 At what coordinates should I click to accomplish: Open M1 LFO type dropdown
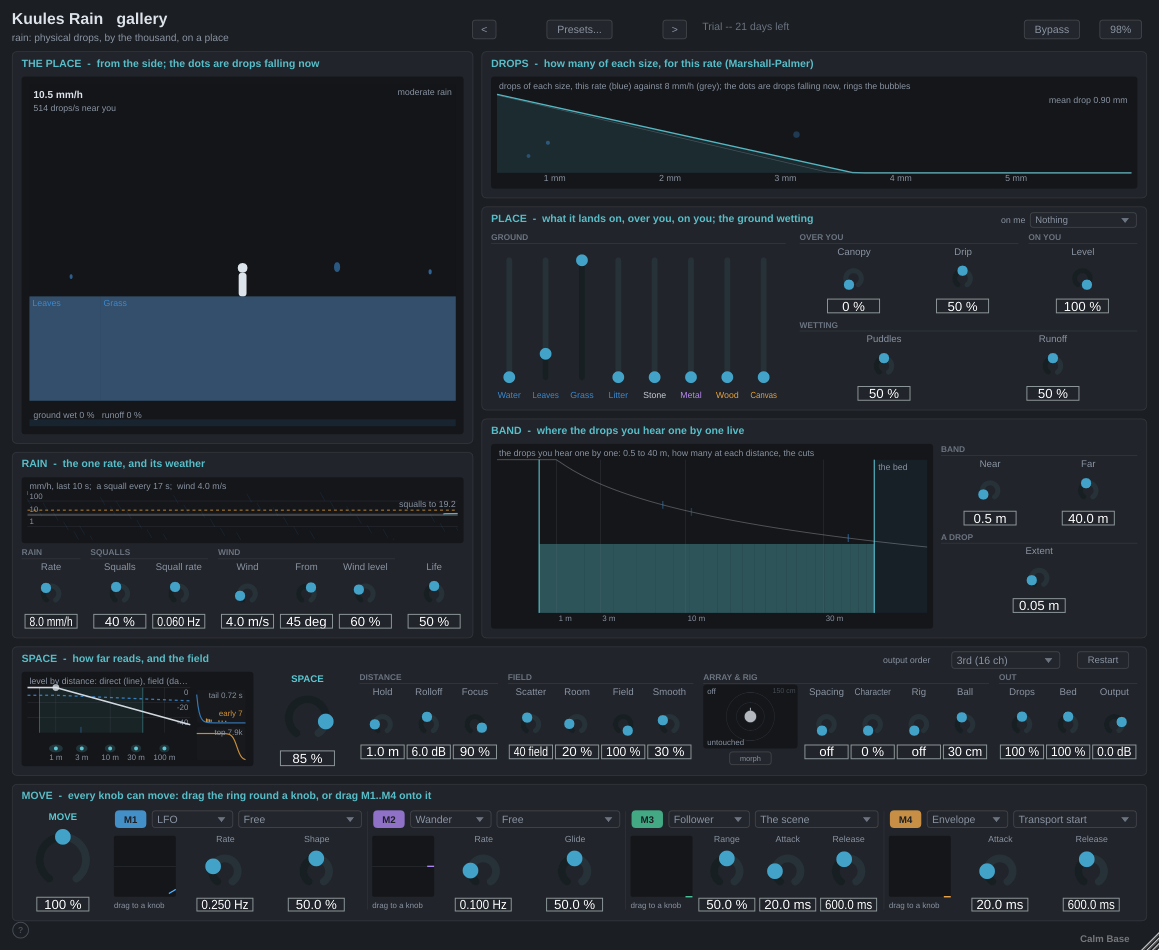pos(192,819)
